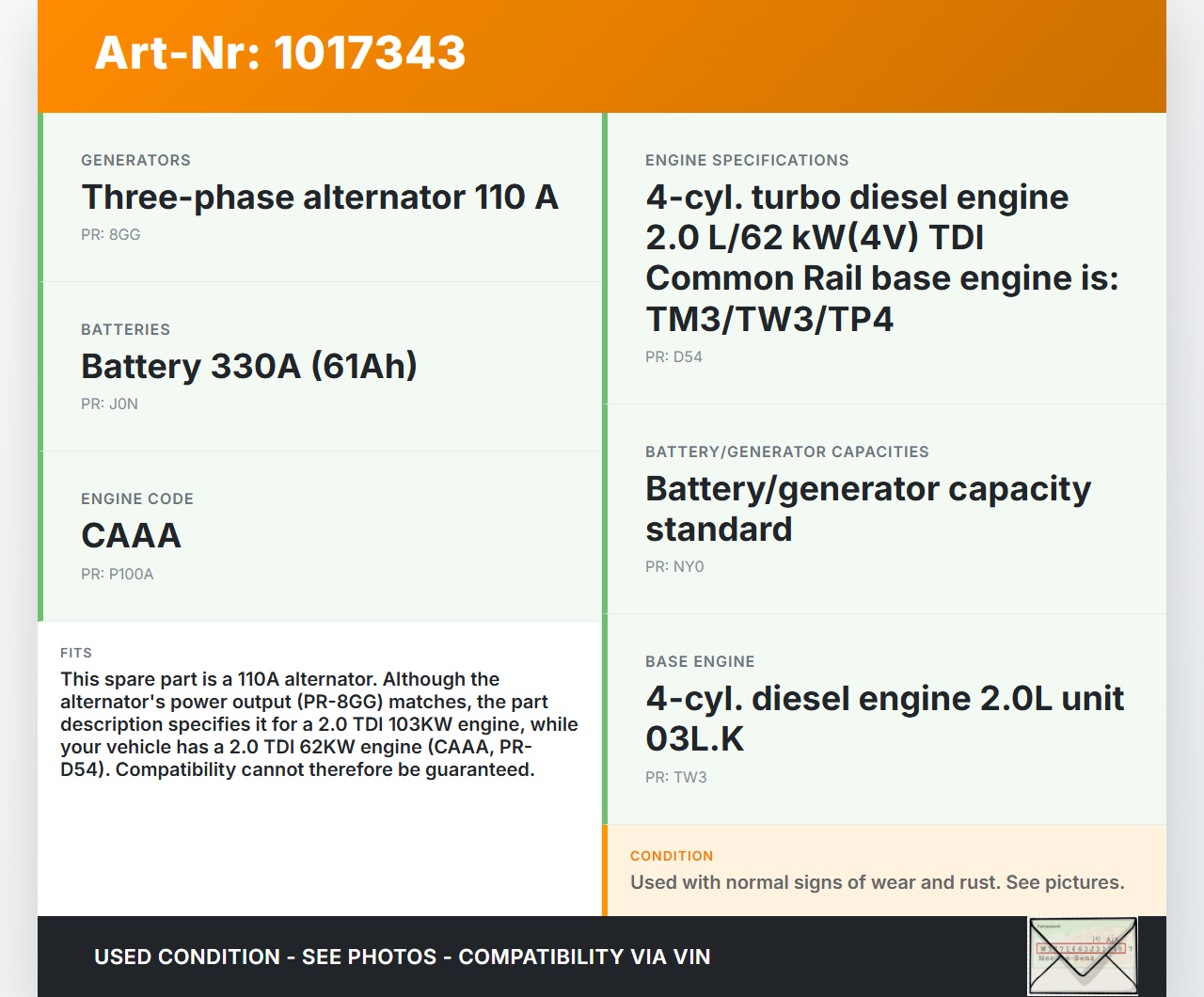Select the Battery/generator capacity standard heading
The width and height of the screenshot is (1204, 997).
point(867,509)
